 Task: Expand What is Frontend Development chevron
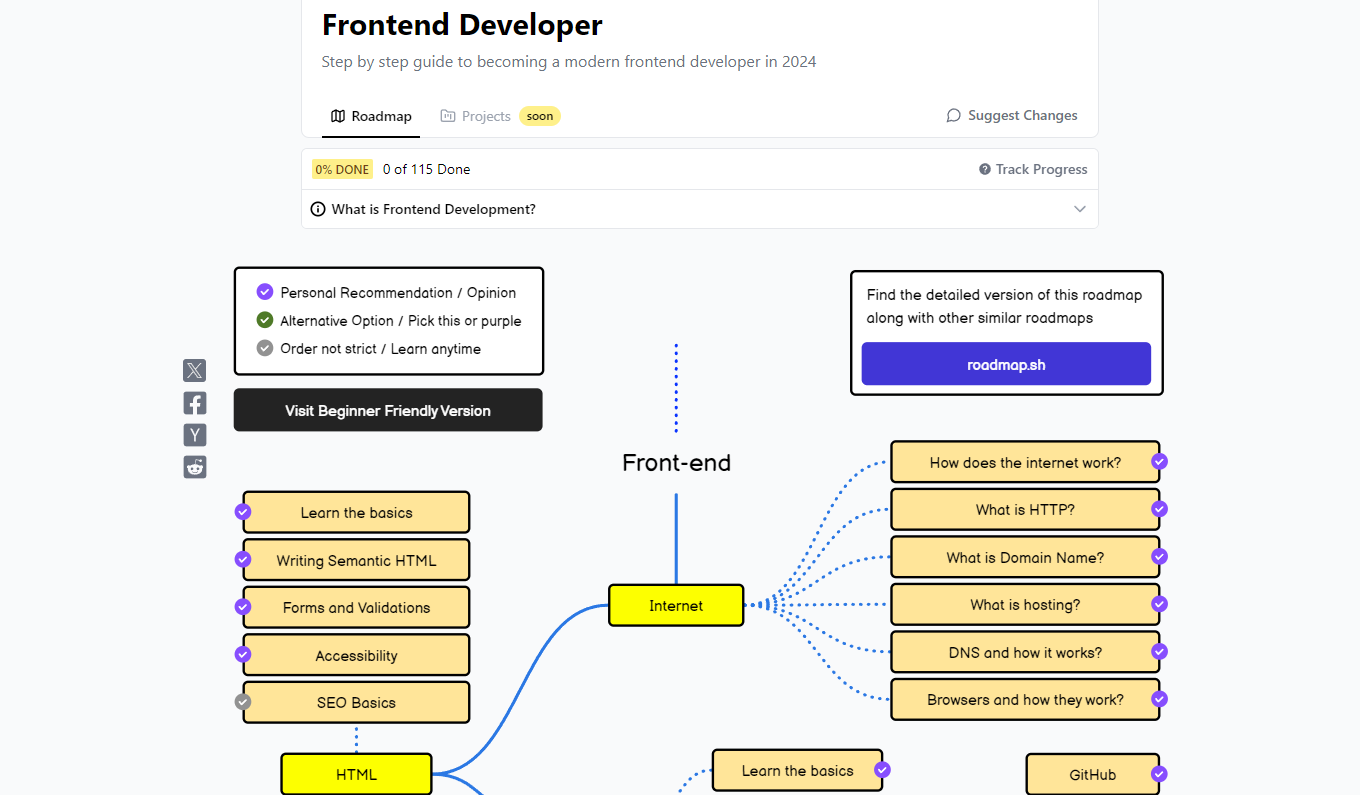(1080, 209)
